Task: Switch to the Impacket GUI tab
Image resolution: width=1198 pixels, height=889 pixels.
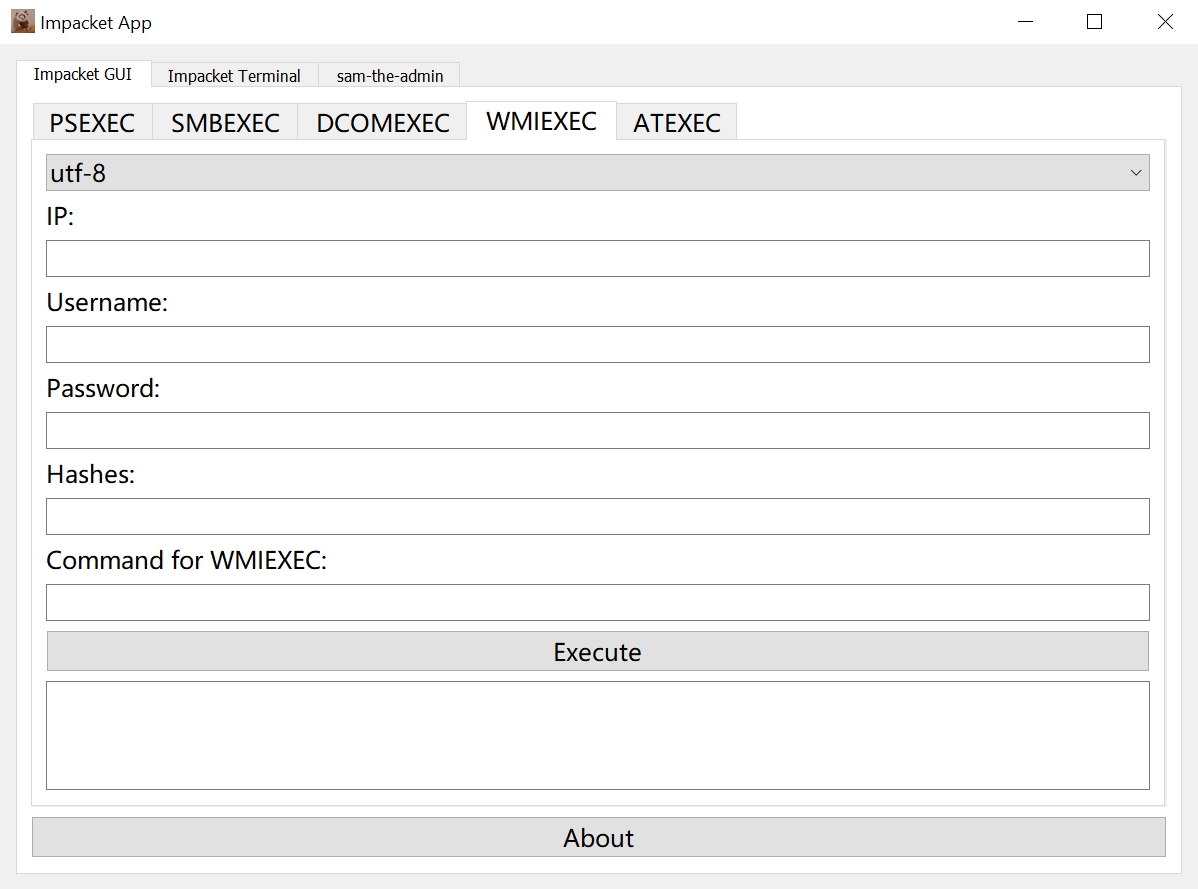Action: (83, 74)
